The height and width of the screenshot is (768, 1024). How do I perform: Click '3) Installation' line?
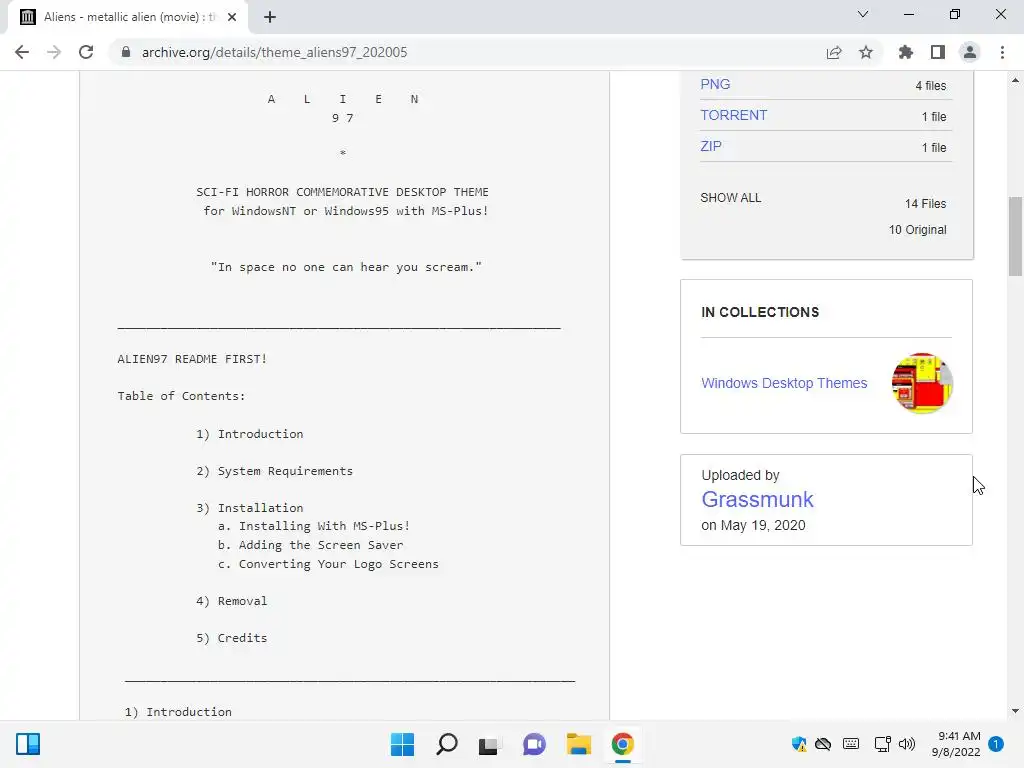coord(249,508)
